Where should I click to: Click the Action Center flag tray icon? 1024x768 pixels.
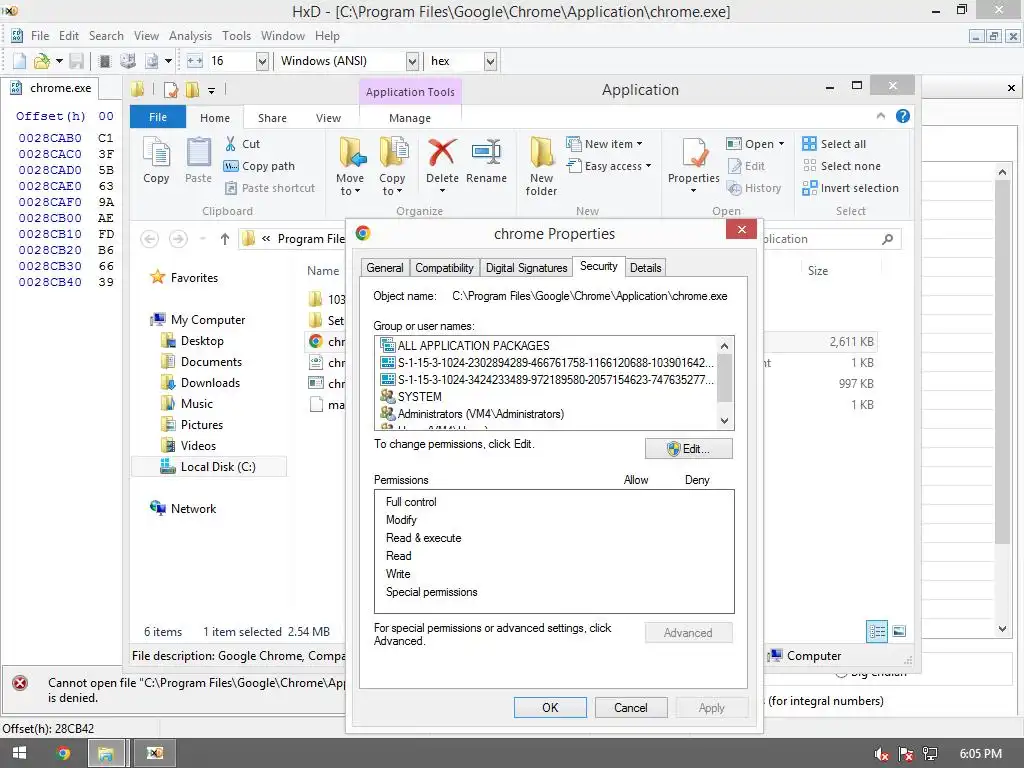[906, 754]
